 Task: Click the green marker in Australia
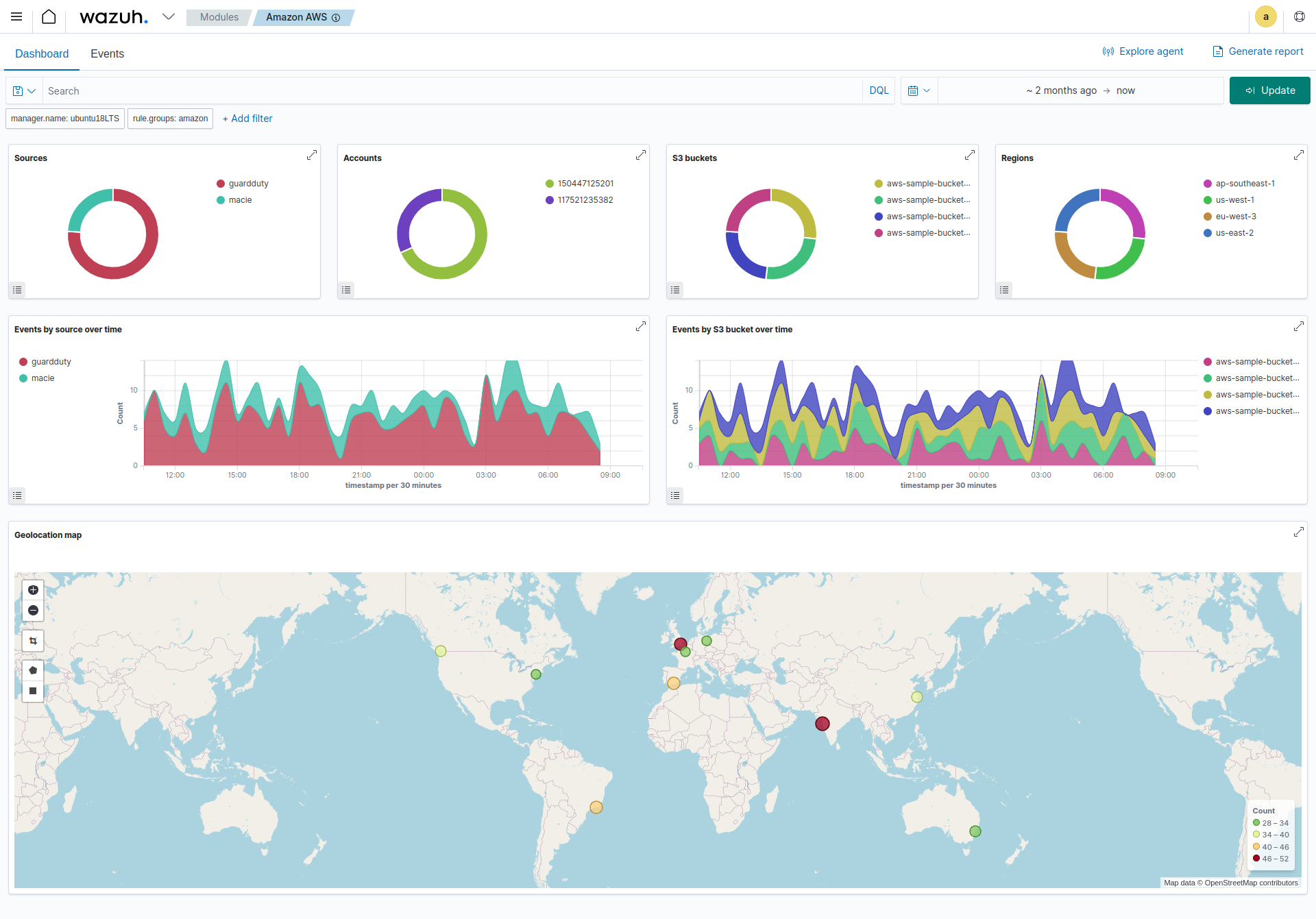[975, 831]
